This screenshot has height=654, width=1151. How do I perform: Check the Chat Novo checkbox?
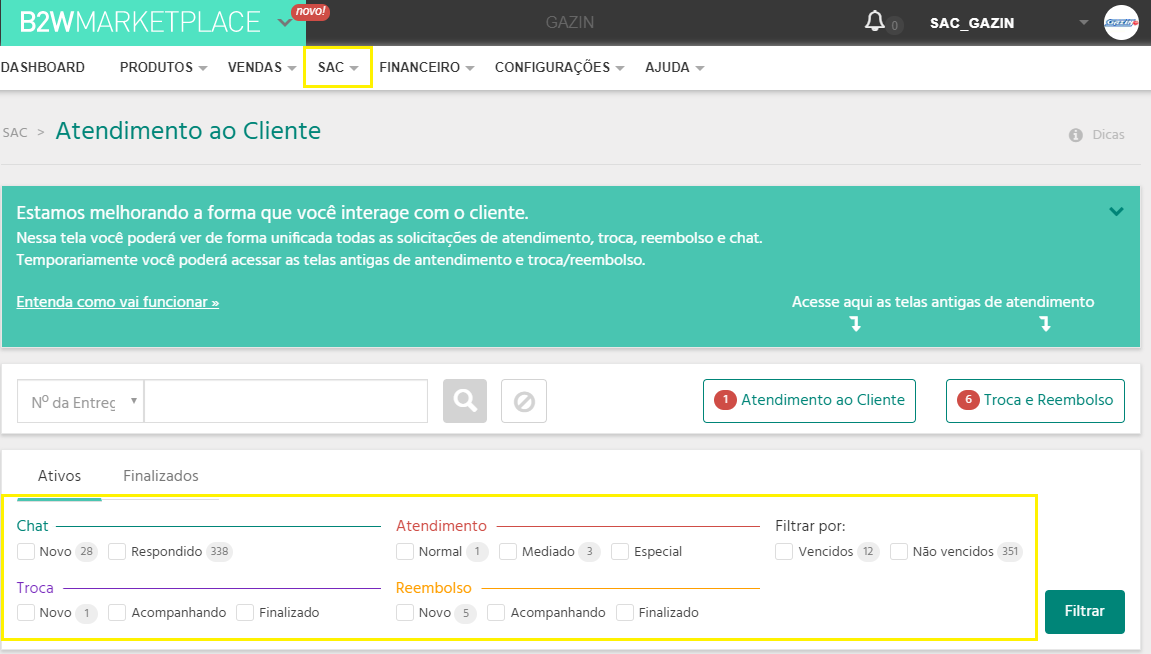26,551
